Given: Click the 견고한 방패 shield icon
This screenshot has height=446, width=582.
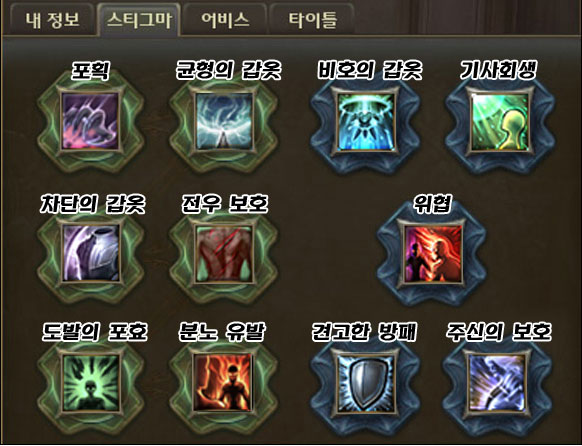Looking at the screenshot, I should coord(366,383).
